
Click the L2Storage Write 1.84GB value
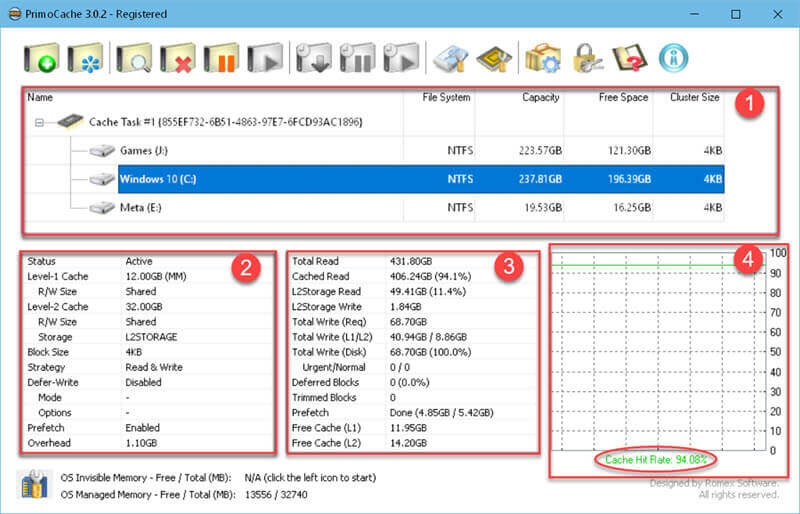406,307
